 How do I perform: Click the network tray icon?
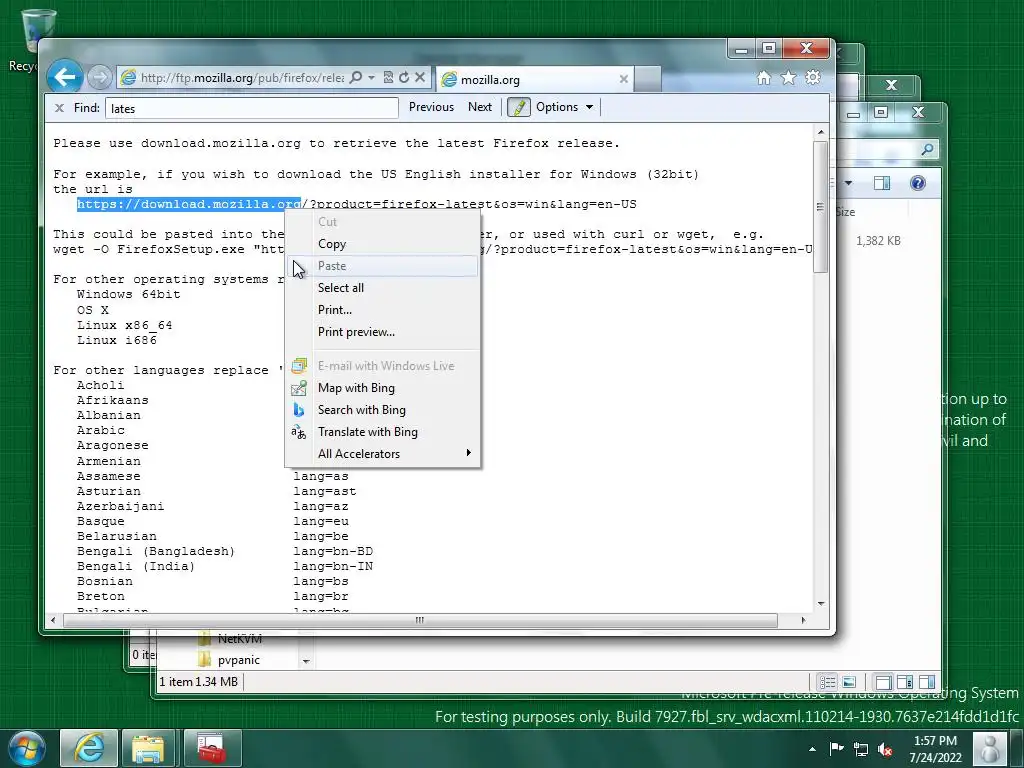(x=861, y=750)
